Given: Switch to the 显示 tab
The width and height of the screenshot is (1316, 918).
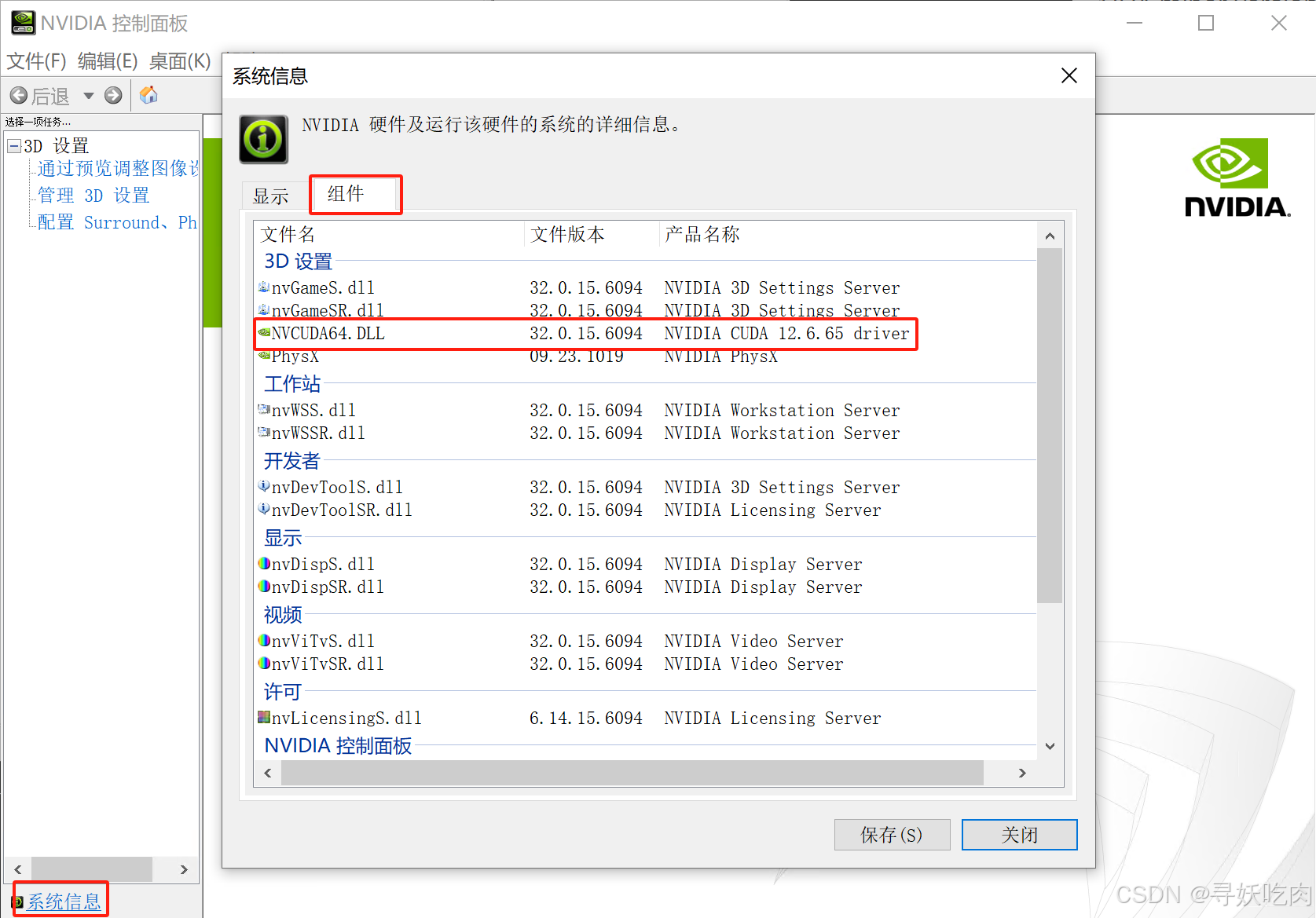Looking at the screenshot, I should [271, 196].
